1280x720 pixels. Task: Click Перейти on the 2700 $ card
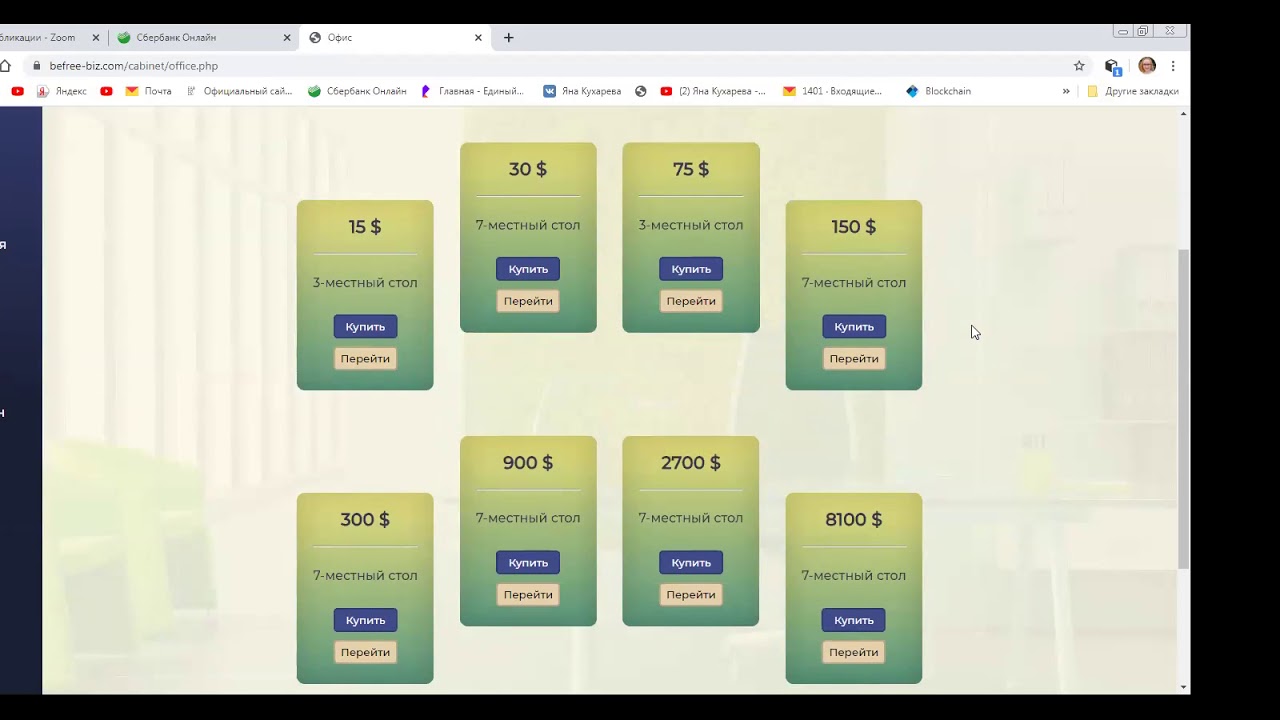691,595
